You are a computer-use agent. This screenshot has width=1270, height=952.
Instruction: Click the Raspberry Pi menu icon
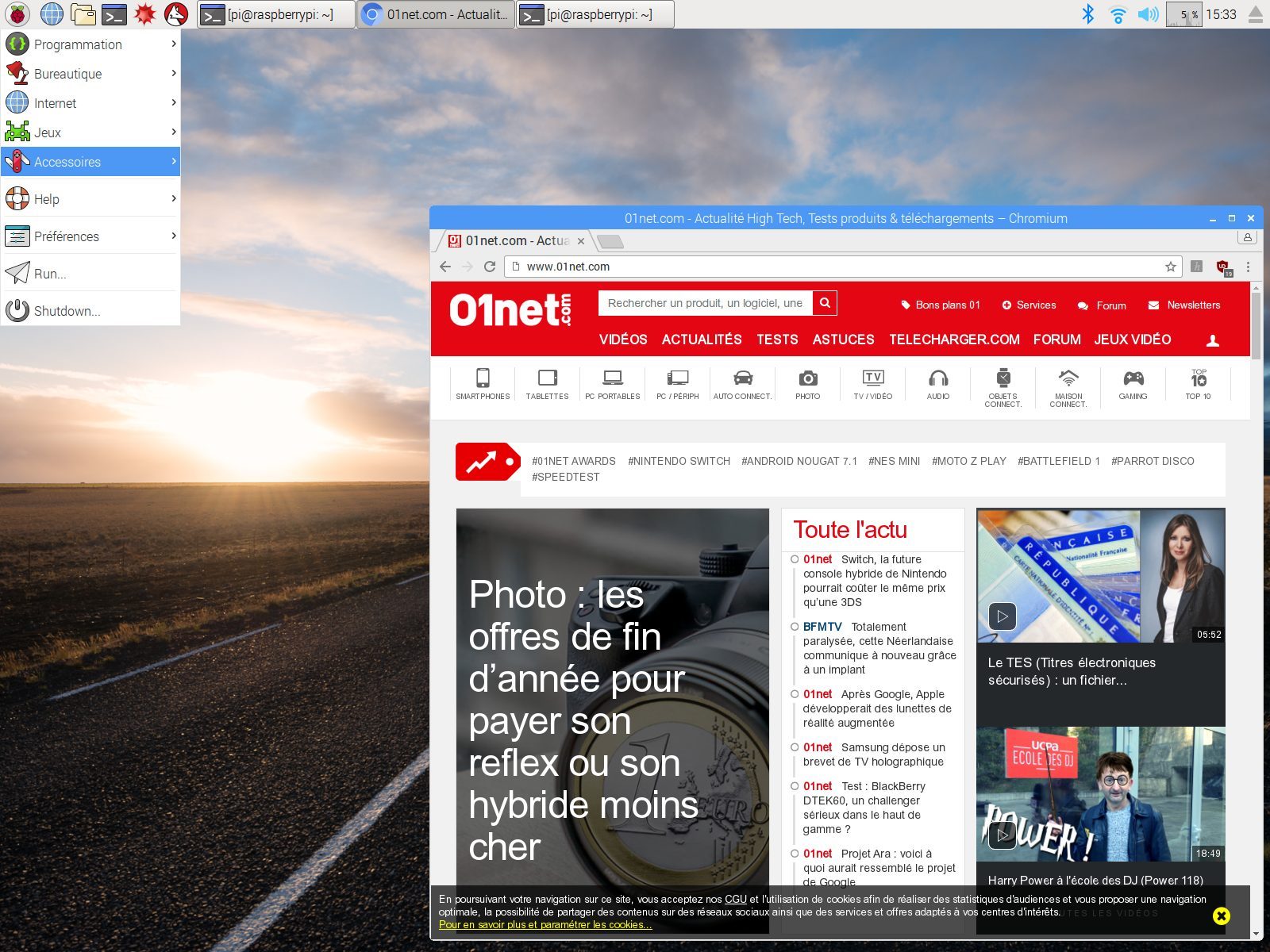pos(17,13)
